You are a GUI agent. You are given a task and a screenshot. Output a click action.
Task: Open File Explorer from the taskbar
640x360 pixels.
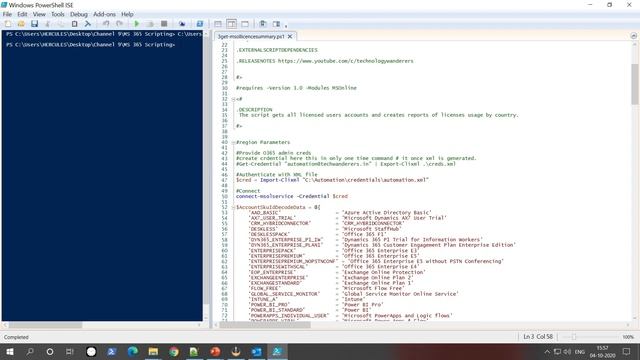[153, 351]
